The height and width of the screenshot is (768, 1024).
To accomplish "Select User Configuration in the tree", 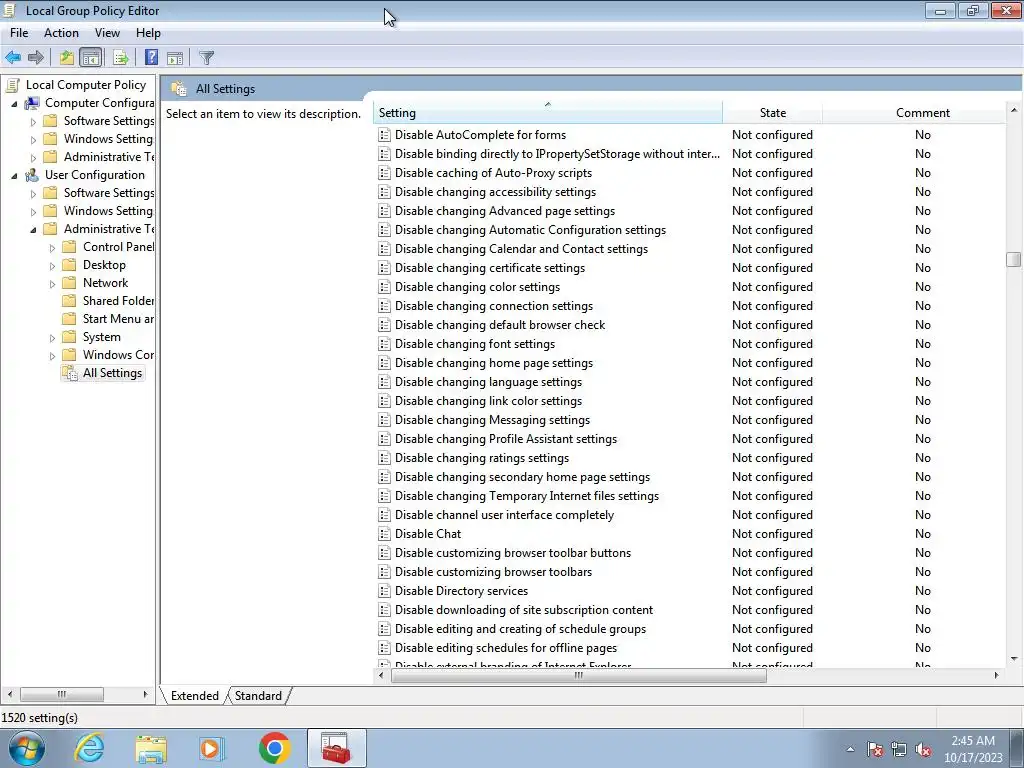I will [95, 175].
